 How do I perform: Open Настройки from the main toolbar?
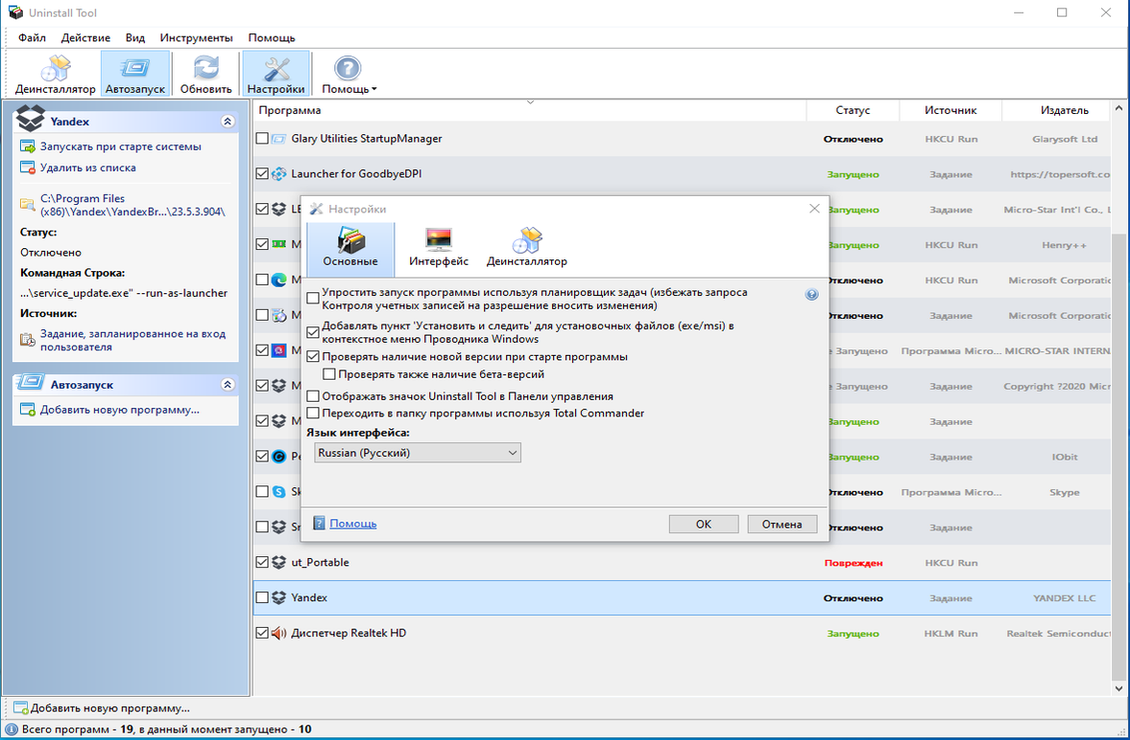[276, 74]
